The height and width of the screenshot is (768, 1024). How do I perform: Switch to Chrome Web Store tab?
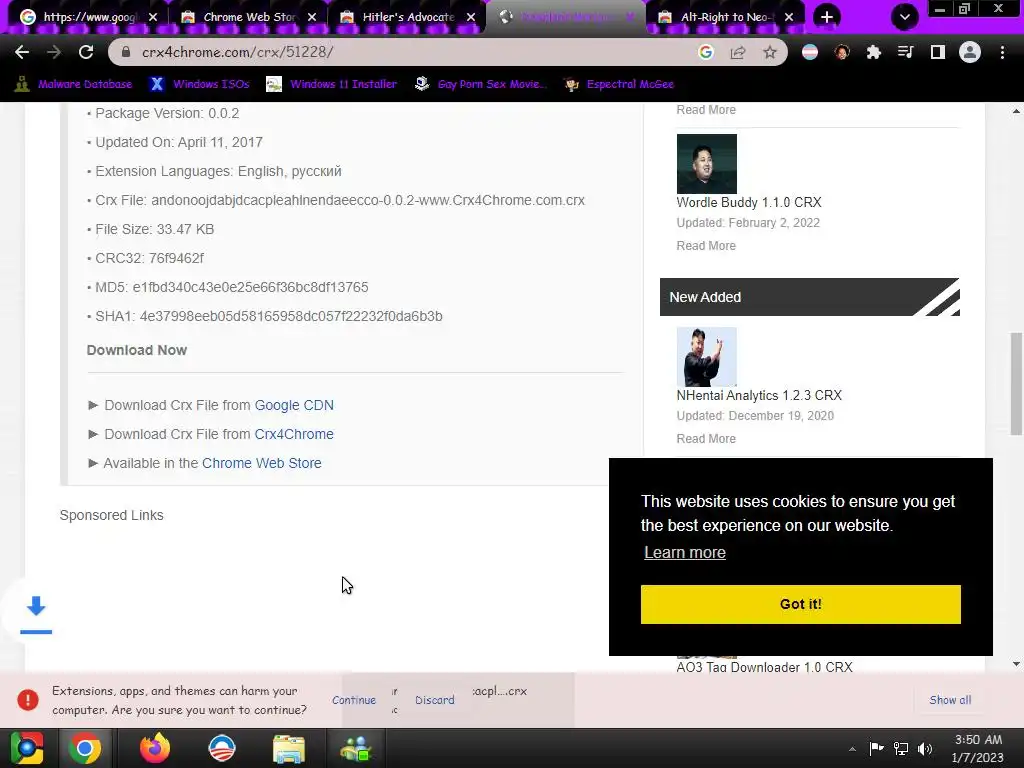(240, 17)
